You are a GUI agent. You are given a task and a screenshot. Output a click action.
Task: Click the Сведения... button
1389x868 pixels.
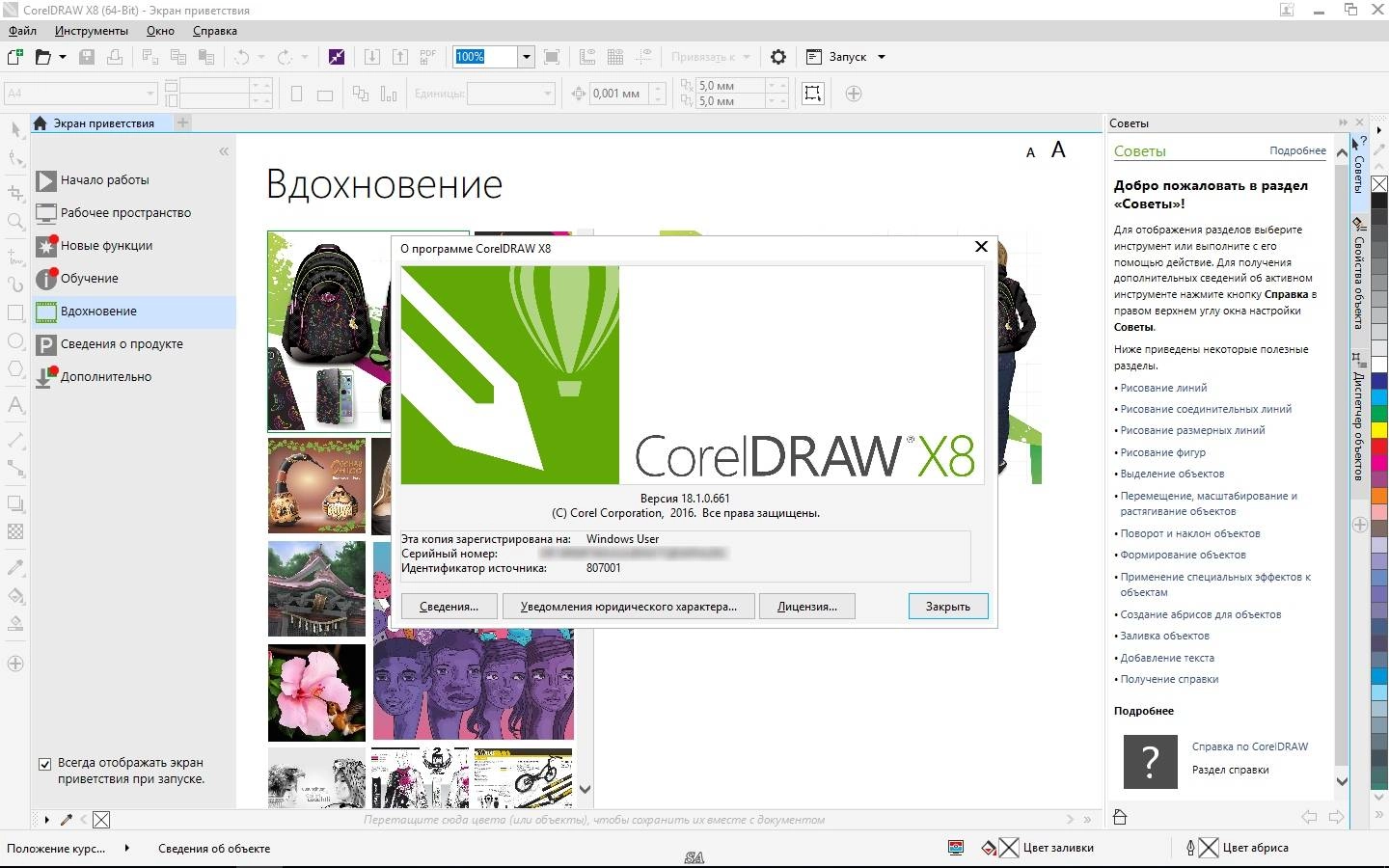tap(449, 607)
